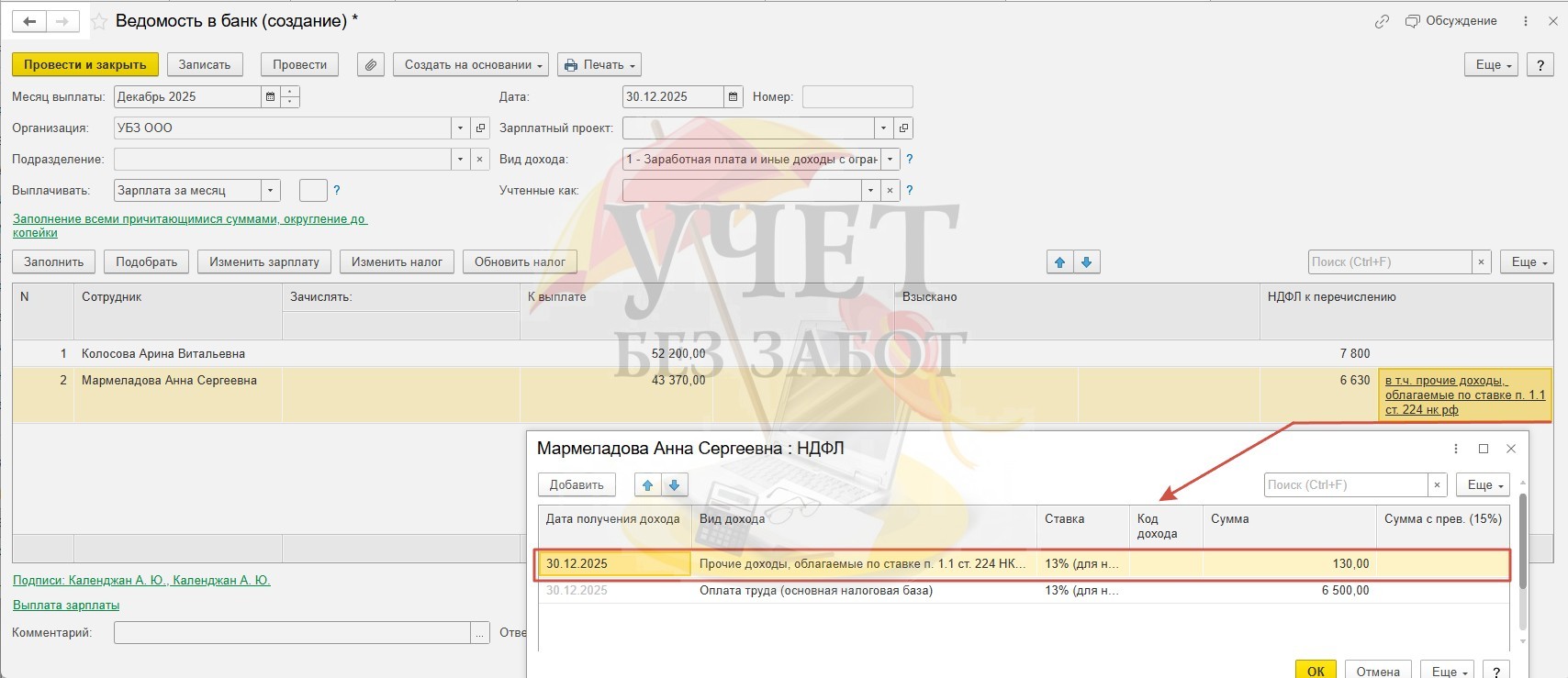
Task: Add document to favorites with star icon
Action: coord(99,21)
